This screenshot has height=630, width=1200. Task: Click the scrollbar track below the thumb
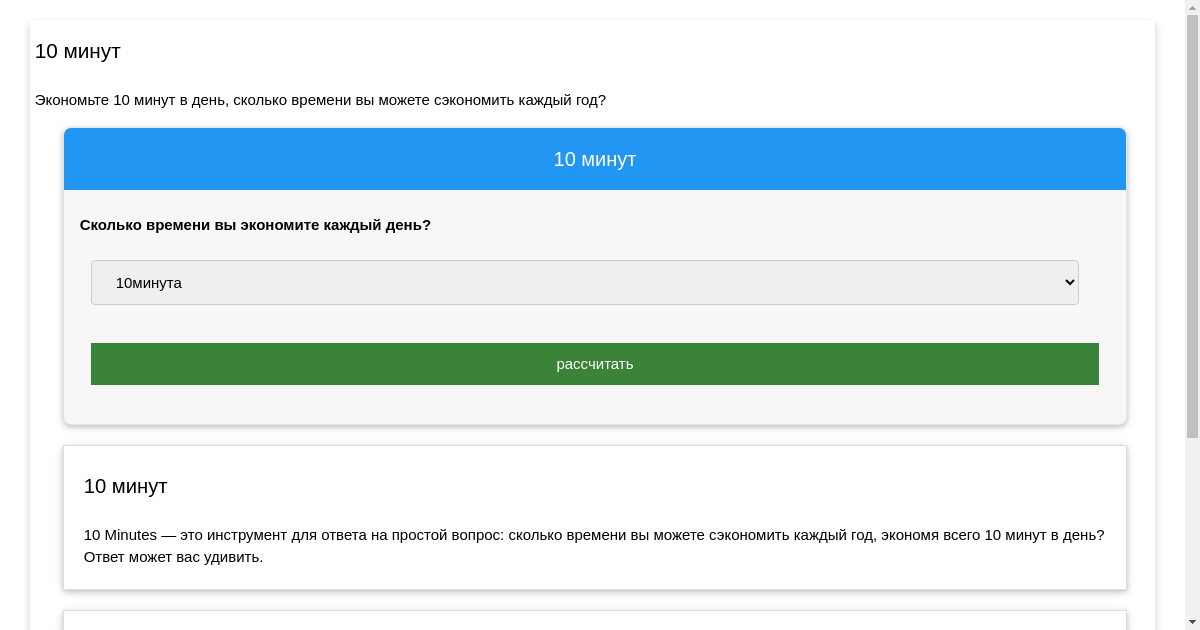[1192, 530]
